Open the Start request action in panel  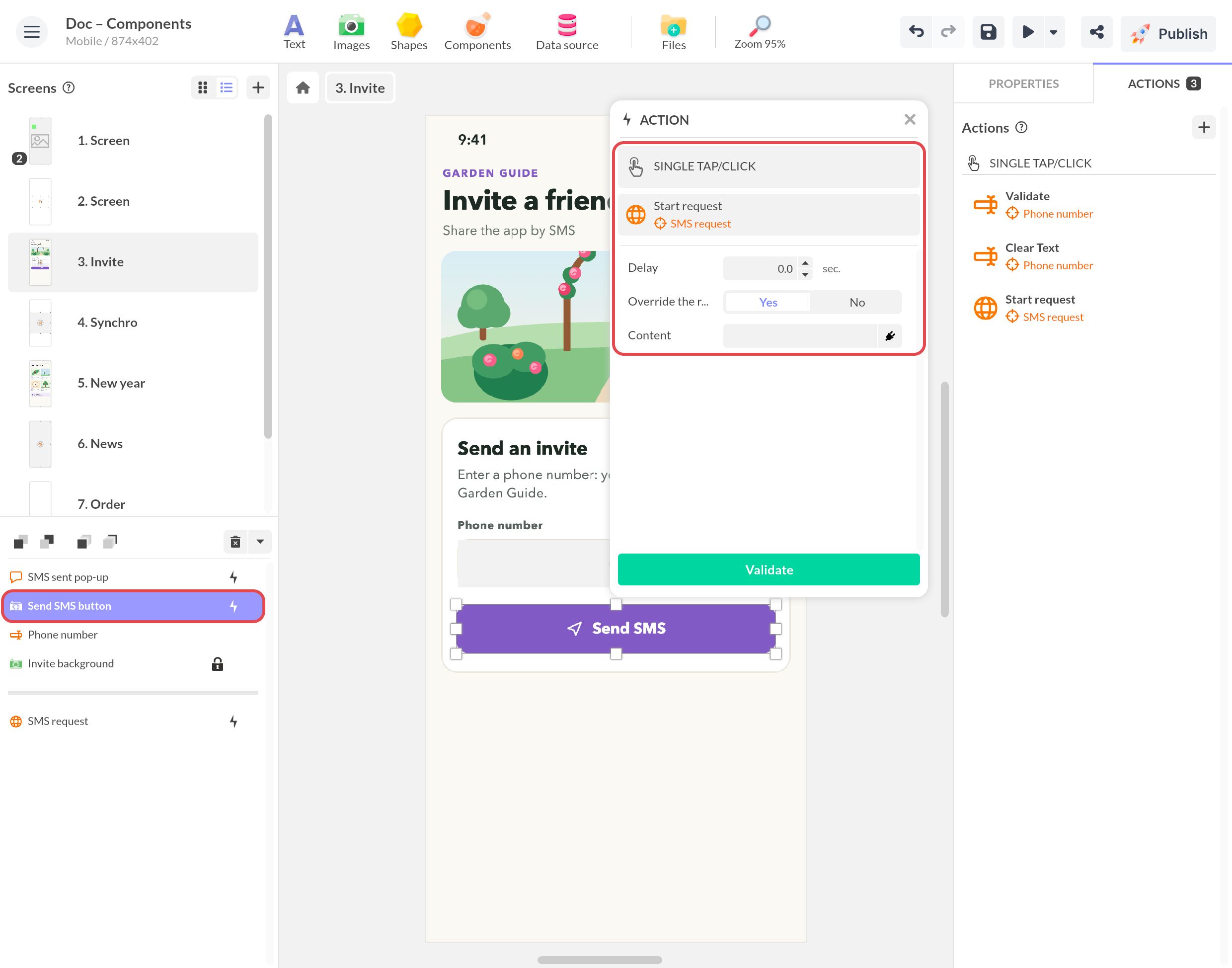[1088, 308]
